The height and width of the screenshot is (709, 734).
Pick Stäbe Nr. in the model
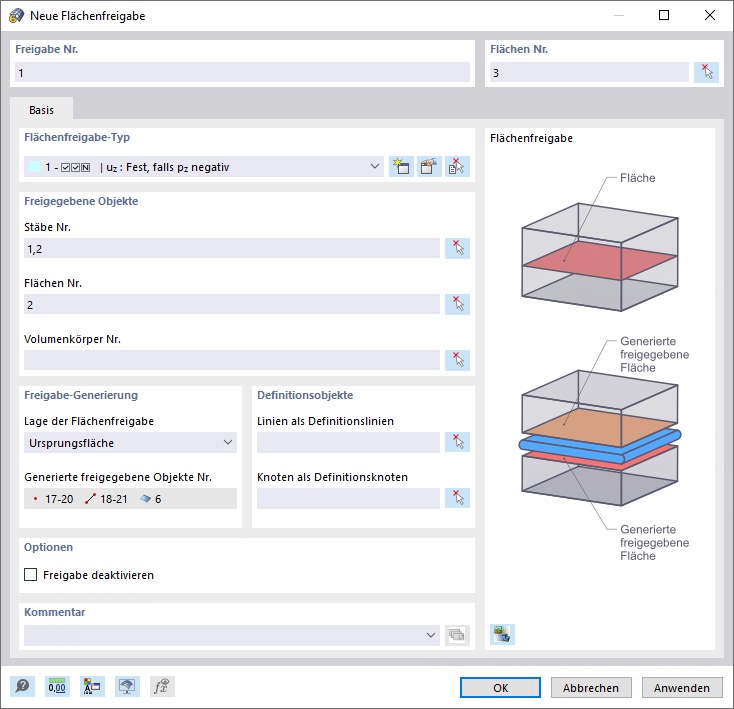coord(457,248)
